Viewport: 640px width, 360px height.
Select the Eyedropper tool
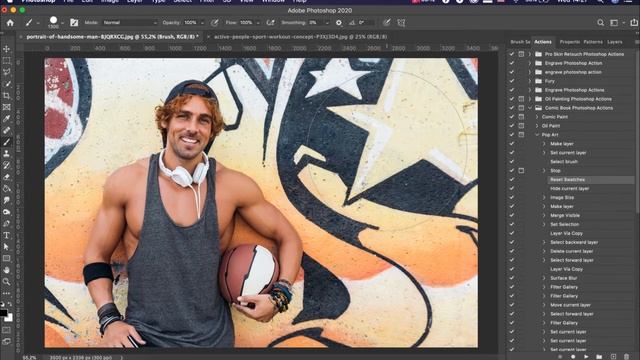pos(7,119)
